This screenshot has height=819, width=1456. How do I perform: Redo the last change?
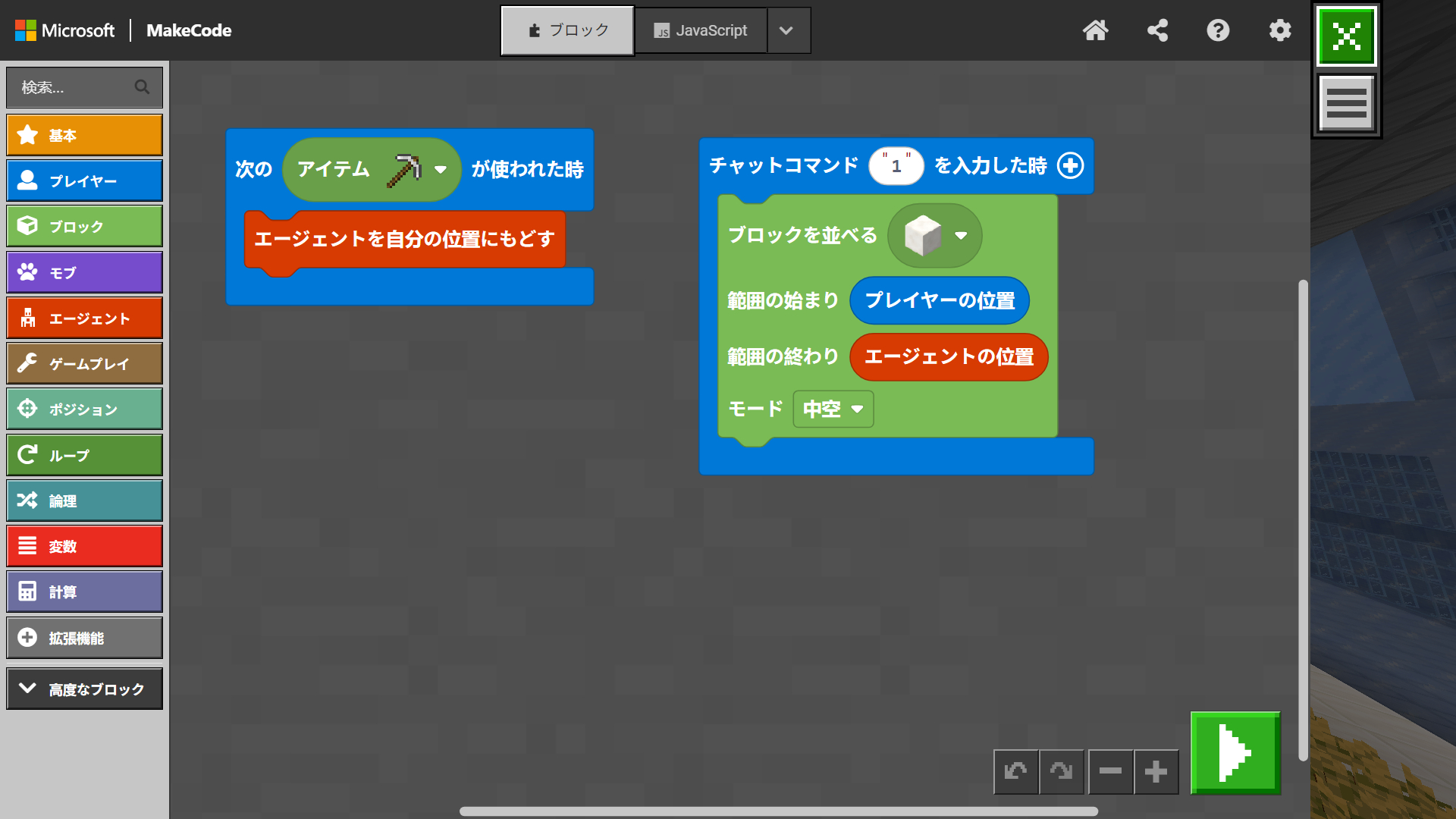(1061, 772)
